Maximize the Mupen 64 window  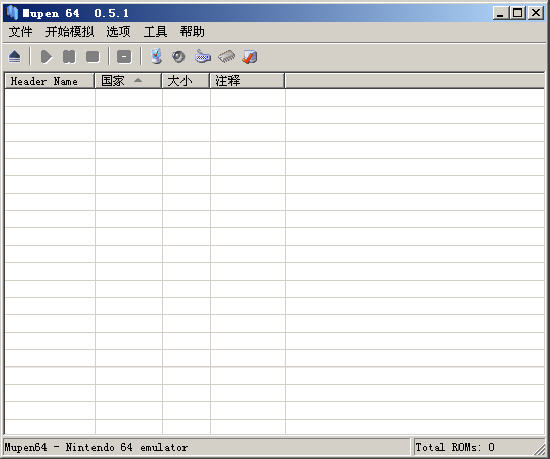click(x=518, y=13)
